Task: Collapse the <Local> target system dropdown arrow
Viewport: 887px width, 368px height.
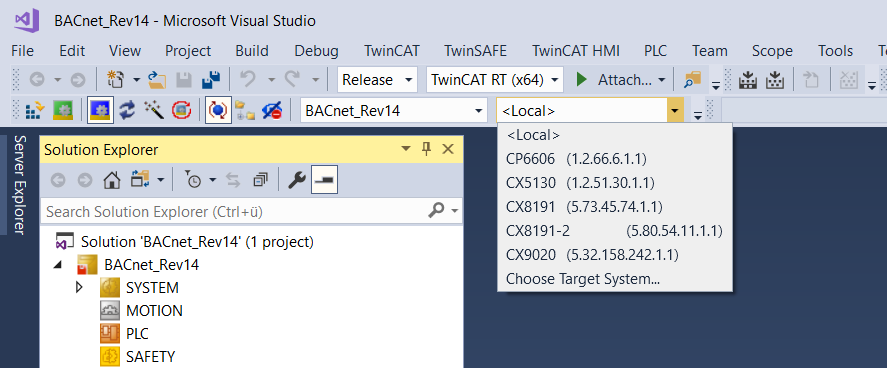Action: coord(674,110)
